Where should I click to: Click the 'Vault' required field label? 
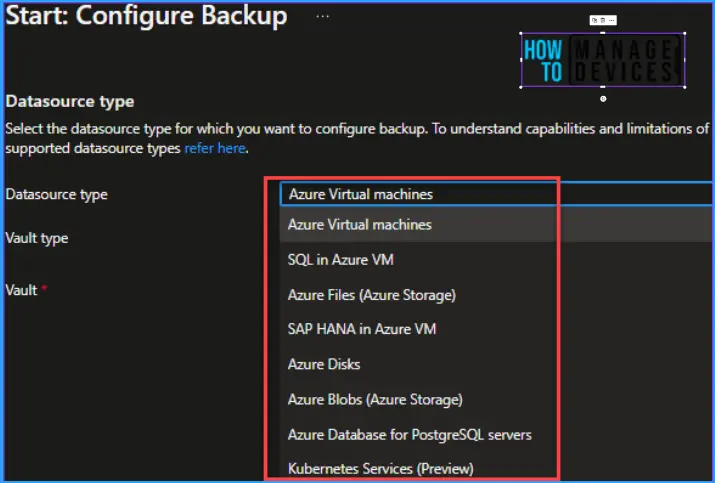click(x=26, y=290)
